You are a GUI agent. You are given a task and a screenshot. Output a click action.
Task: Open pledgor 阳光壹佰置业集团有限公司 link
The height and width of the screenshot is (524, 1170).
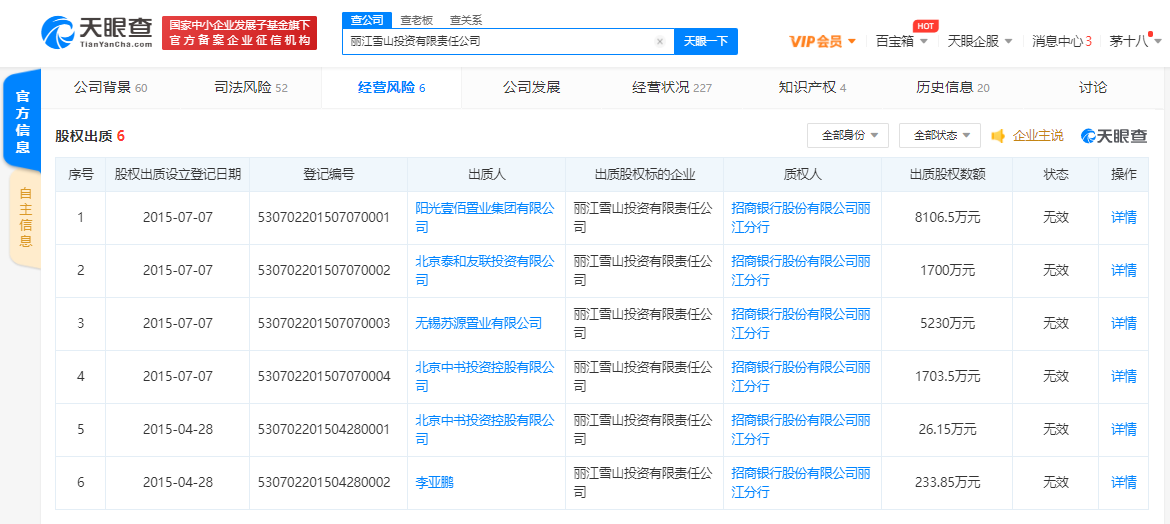click(x=485, y=217)
